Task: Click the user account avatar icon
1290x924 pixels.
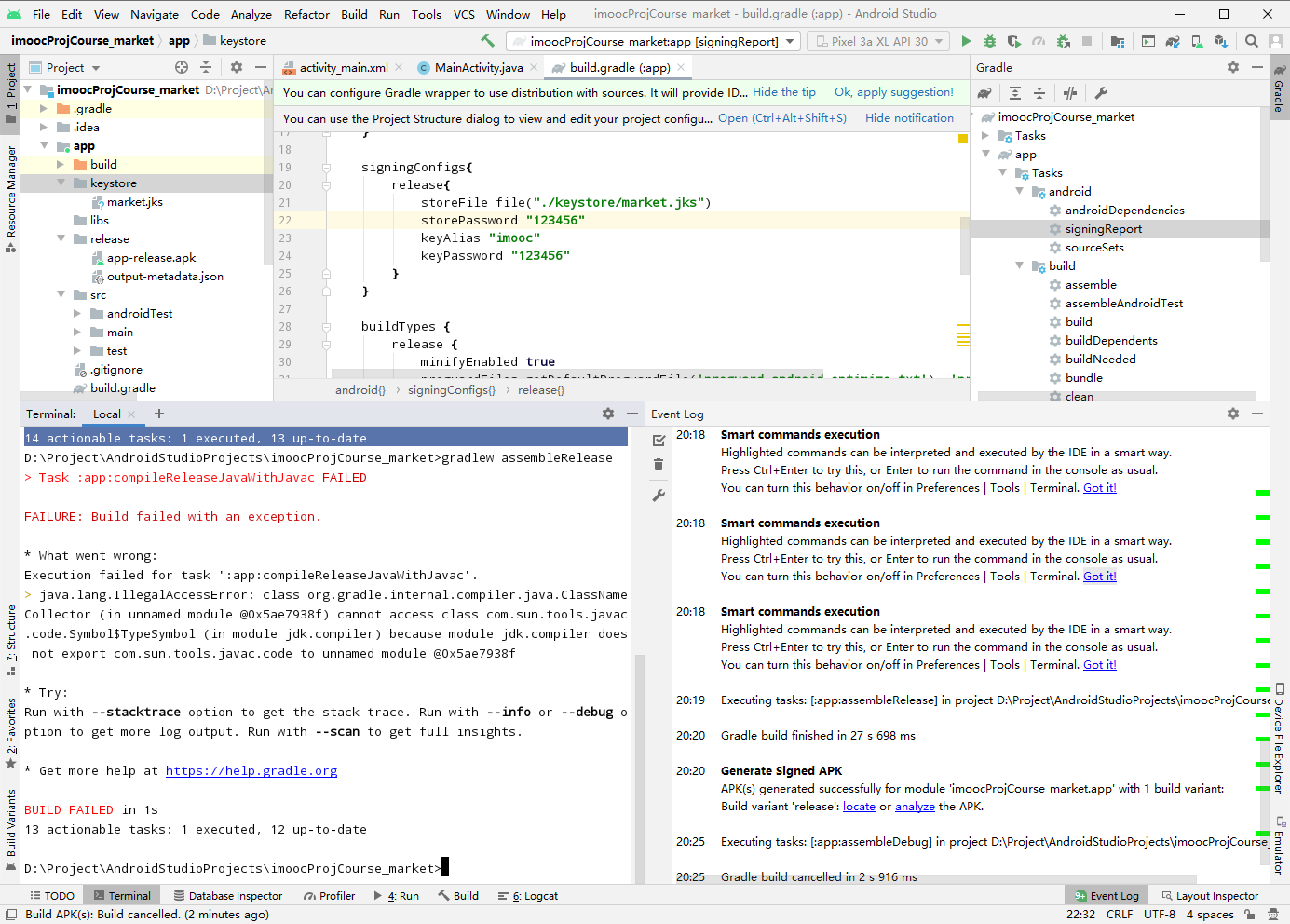Action: (x=1276, y=41)
